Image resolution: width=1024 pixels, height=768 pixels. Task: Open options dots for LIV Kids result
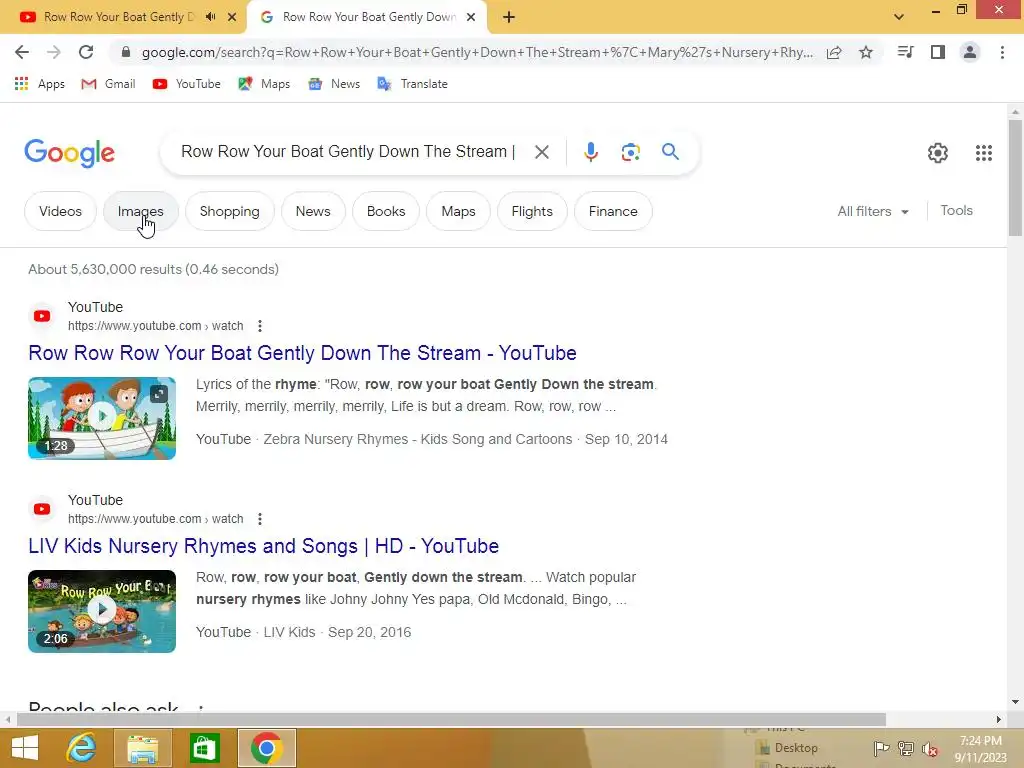pos(260,519)
